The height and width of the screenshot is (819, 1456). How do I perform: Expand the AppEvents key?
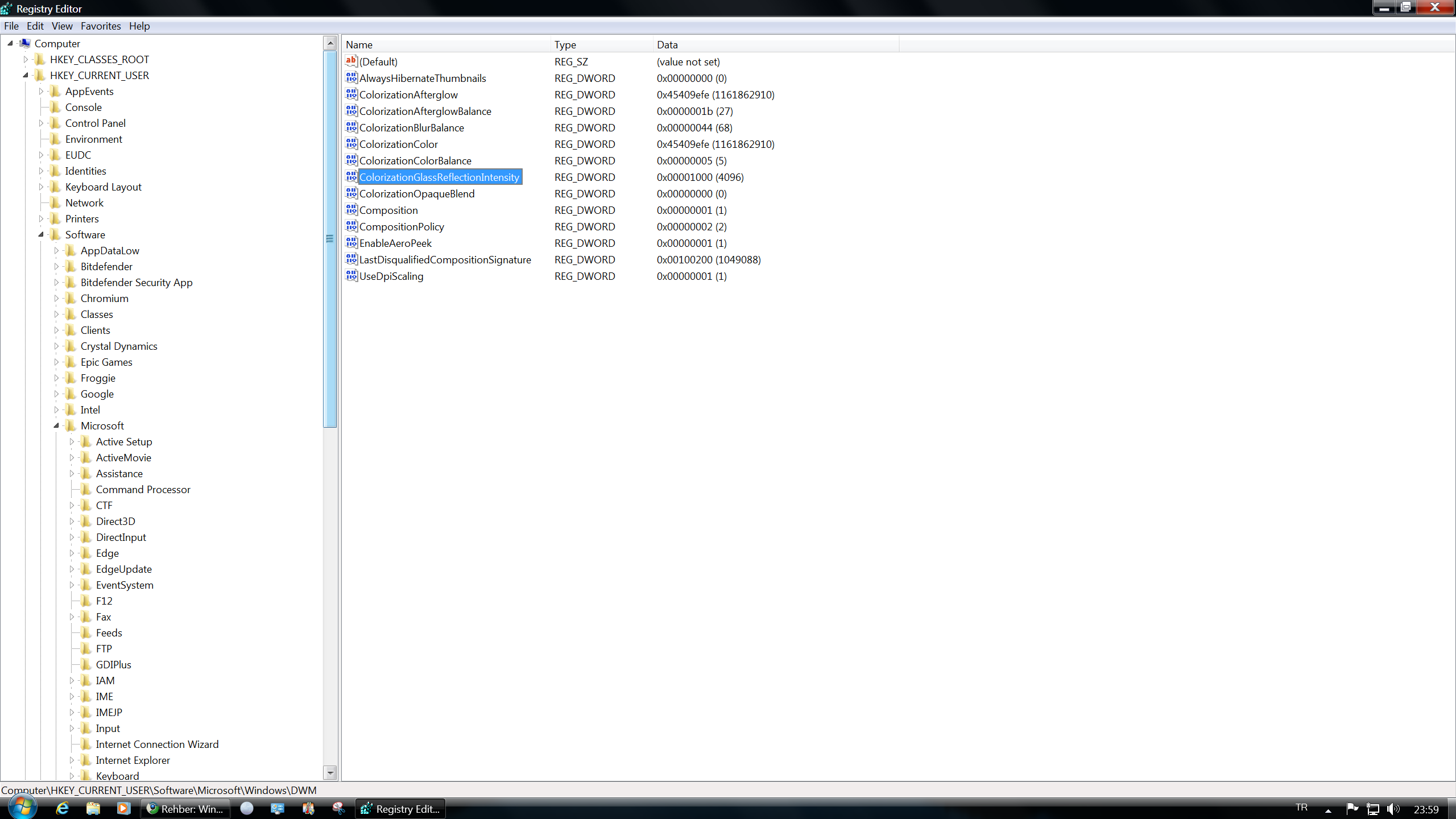coord(41,91)
